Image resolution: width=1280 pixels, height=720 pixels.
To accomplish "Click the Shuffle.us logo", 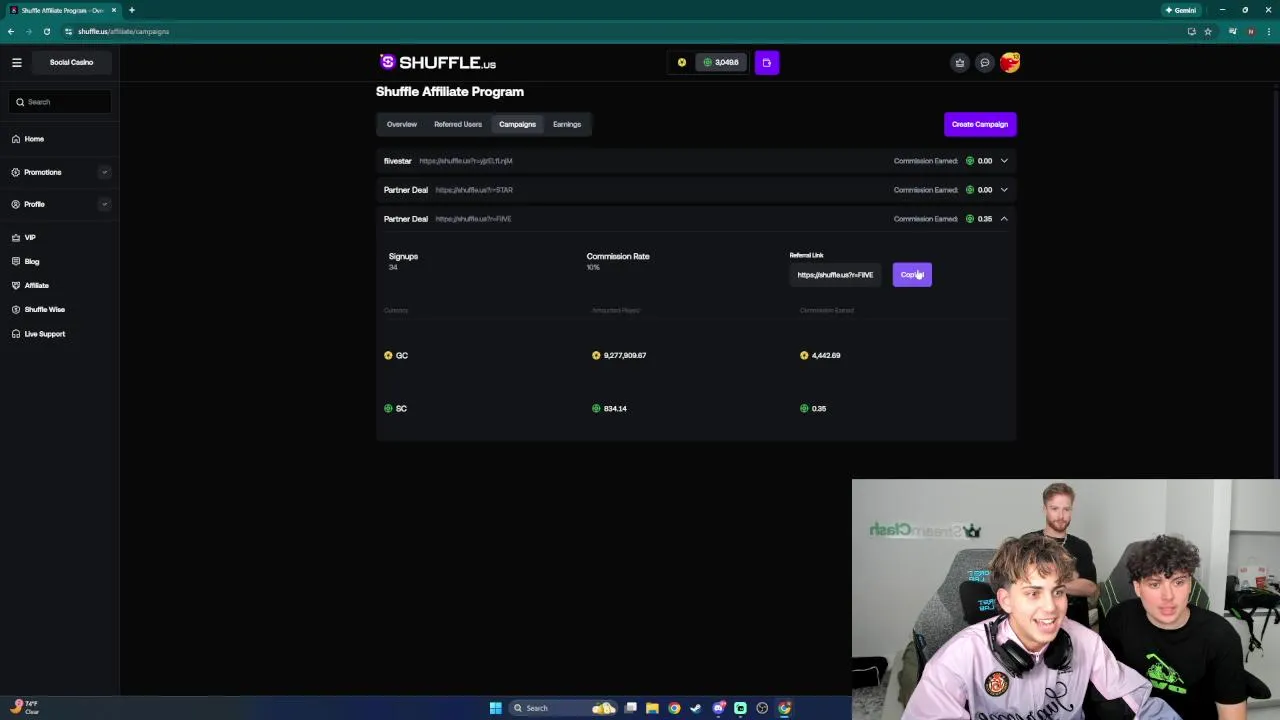I will (438, 62).
